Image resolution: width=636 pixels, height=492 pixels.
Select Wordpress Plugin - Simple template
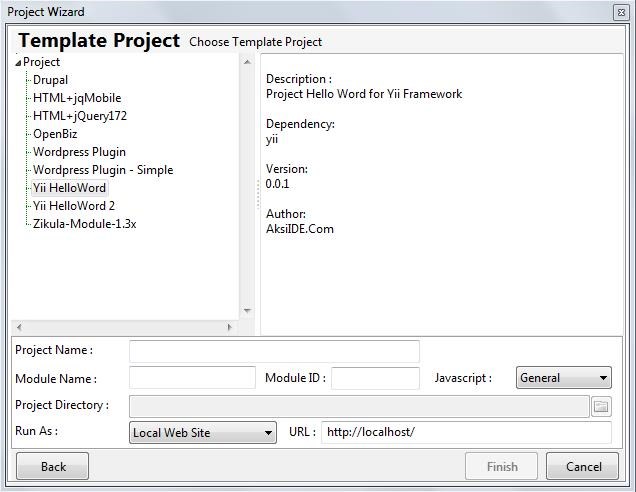click(103, 170)
